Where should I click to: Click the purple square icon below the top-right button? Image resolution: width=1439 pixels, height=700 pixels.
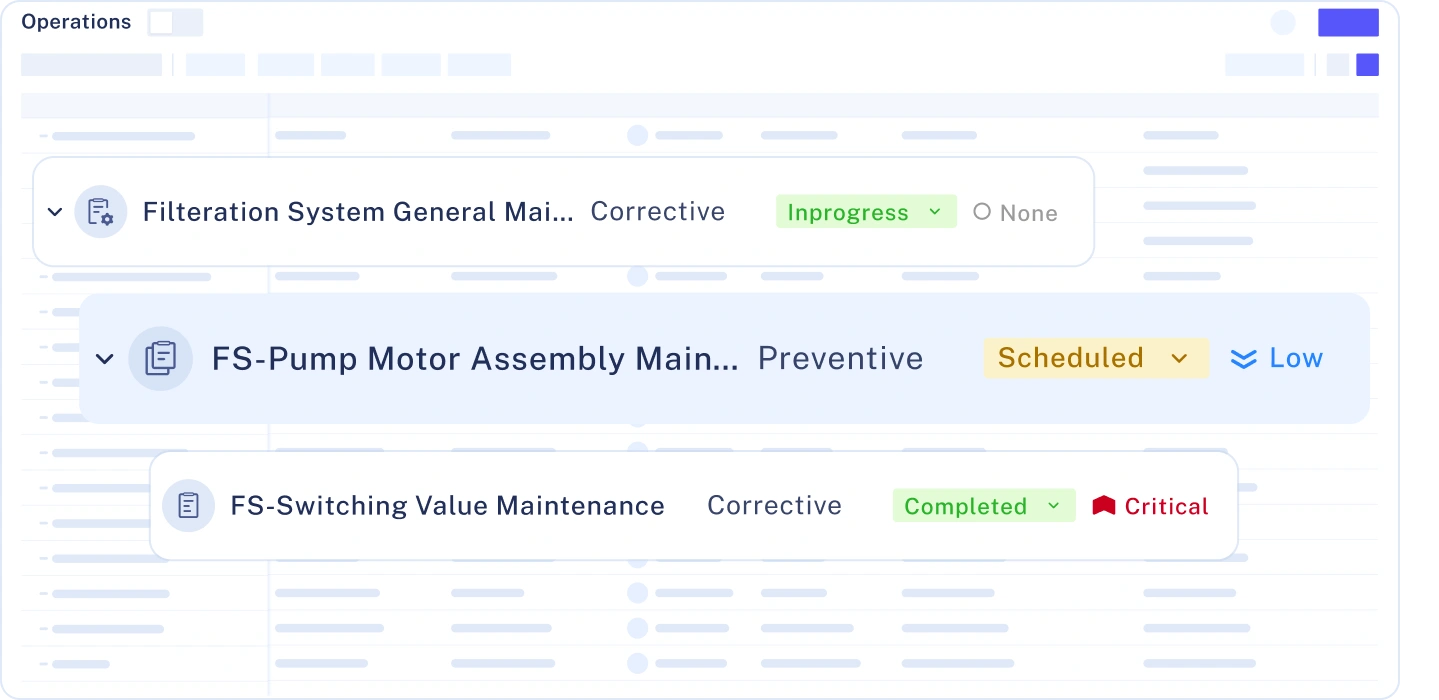point(1367,65)
